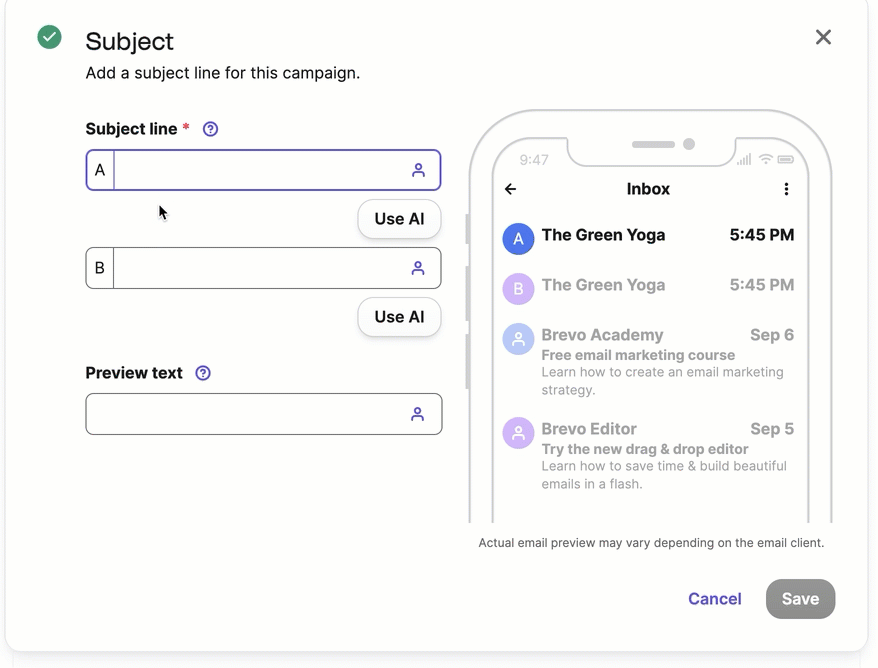Open help tooltip next to Subject line
This screenshot has width=878, height=668.
[x=210, y=129]
